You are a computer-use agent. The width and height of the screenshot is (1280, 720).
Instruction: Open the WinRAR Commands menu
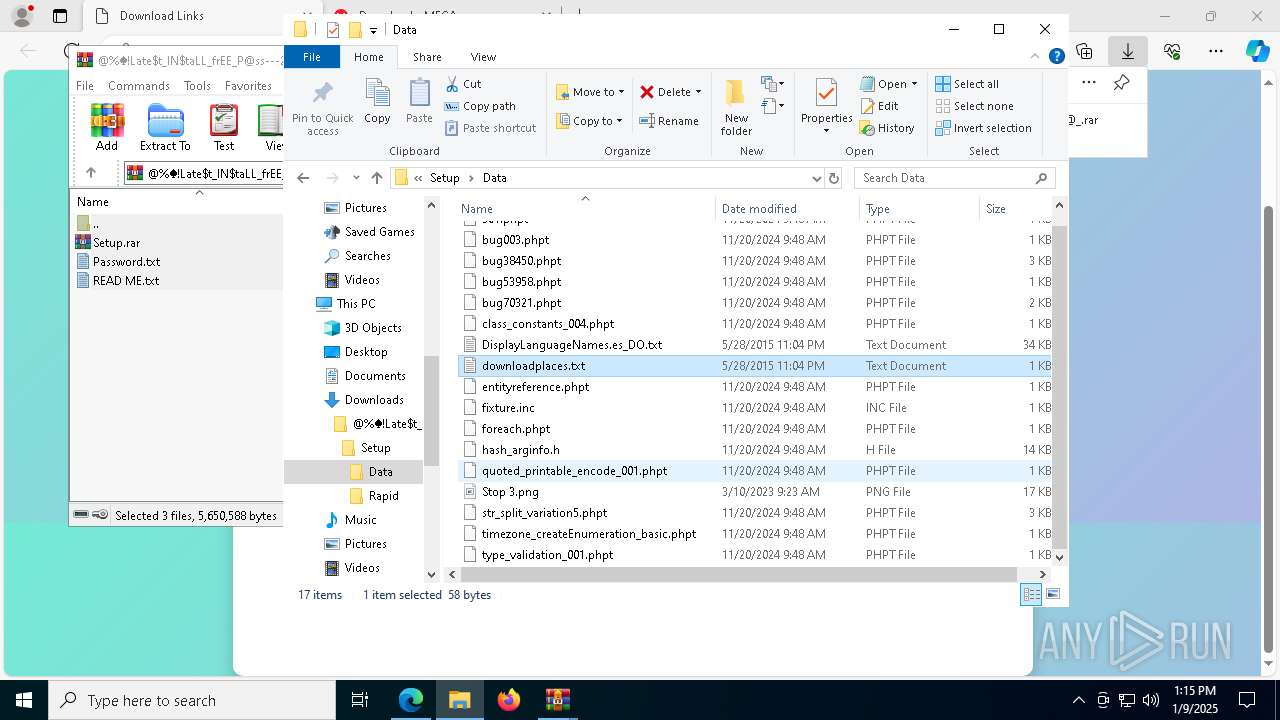coord(139,86)
